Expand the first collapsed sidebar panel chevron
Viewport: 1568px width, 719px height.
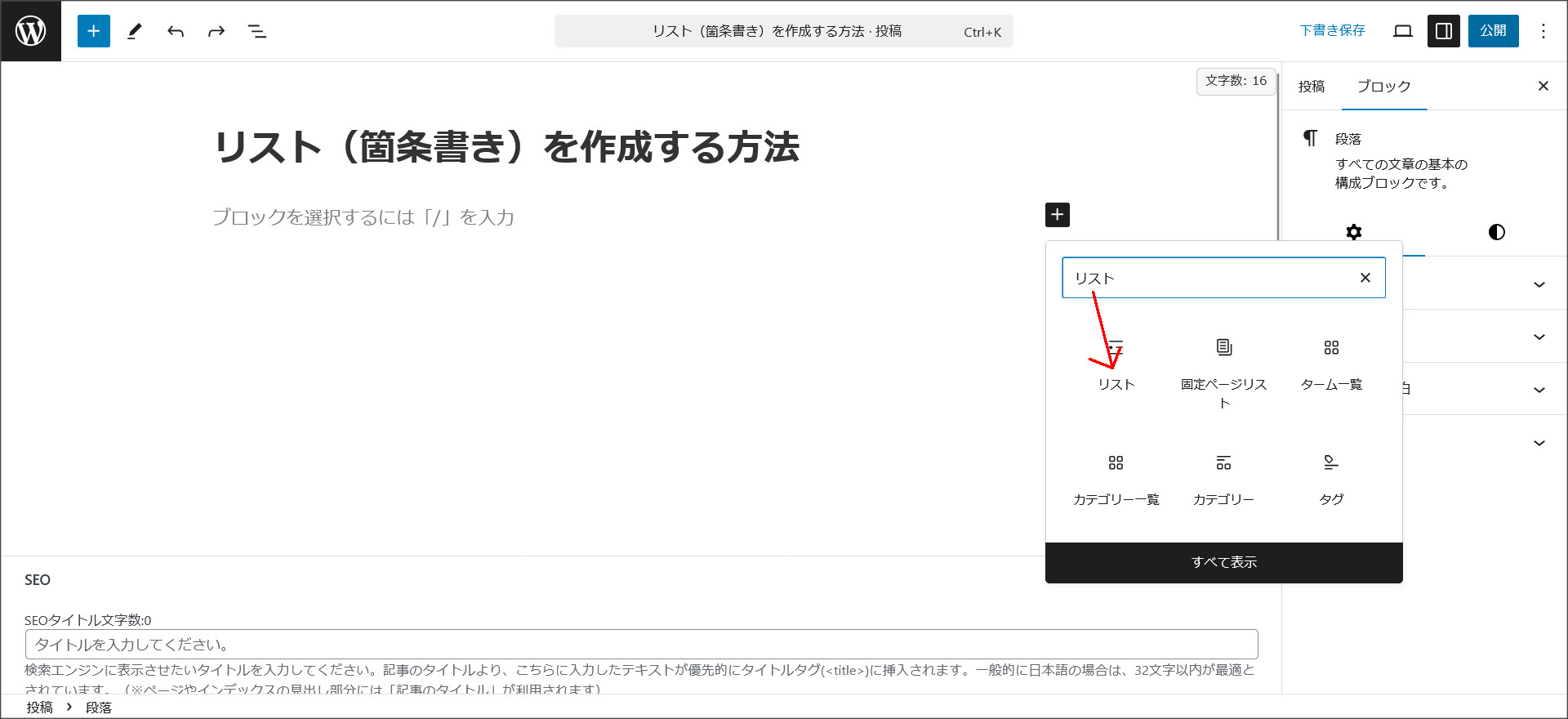(x=1539, y=284)
